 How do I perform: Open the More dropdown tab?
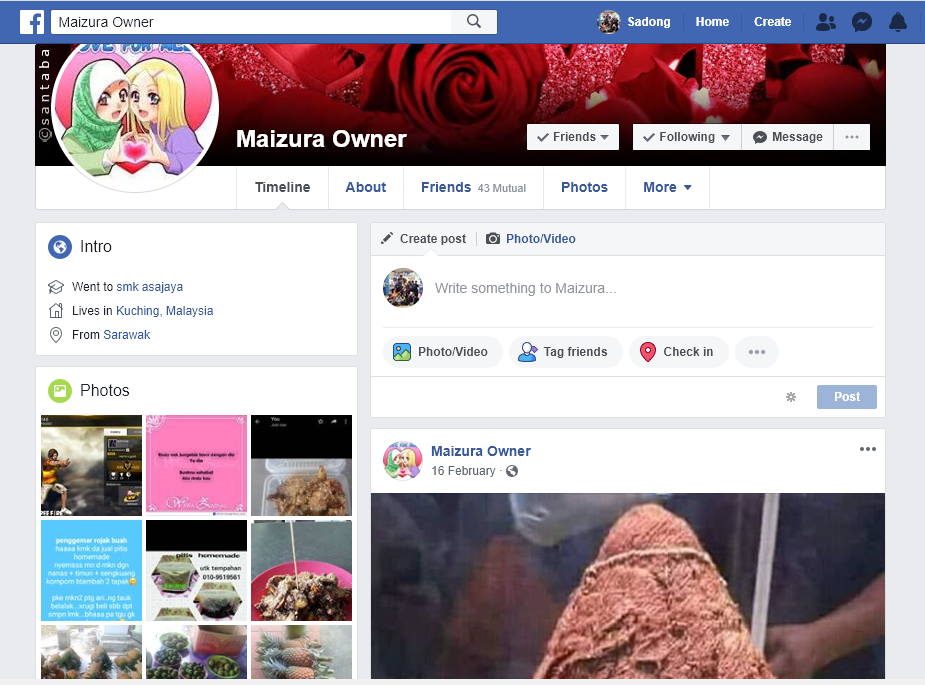(x=667, y=187)
